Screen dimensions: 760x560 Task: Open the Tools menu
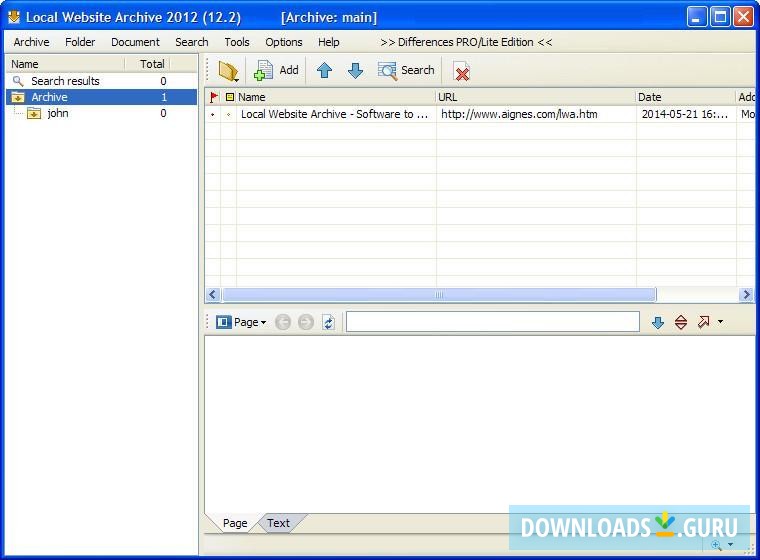[237, 42]
